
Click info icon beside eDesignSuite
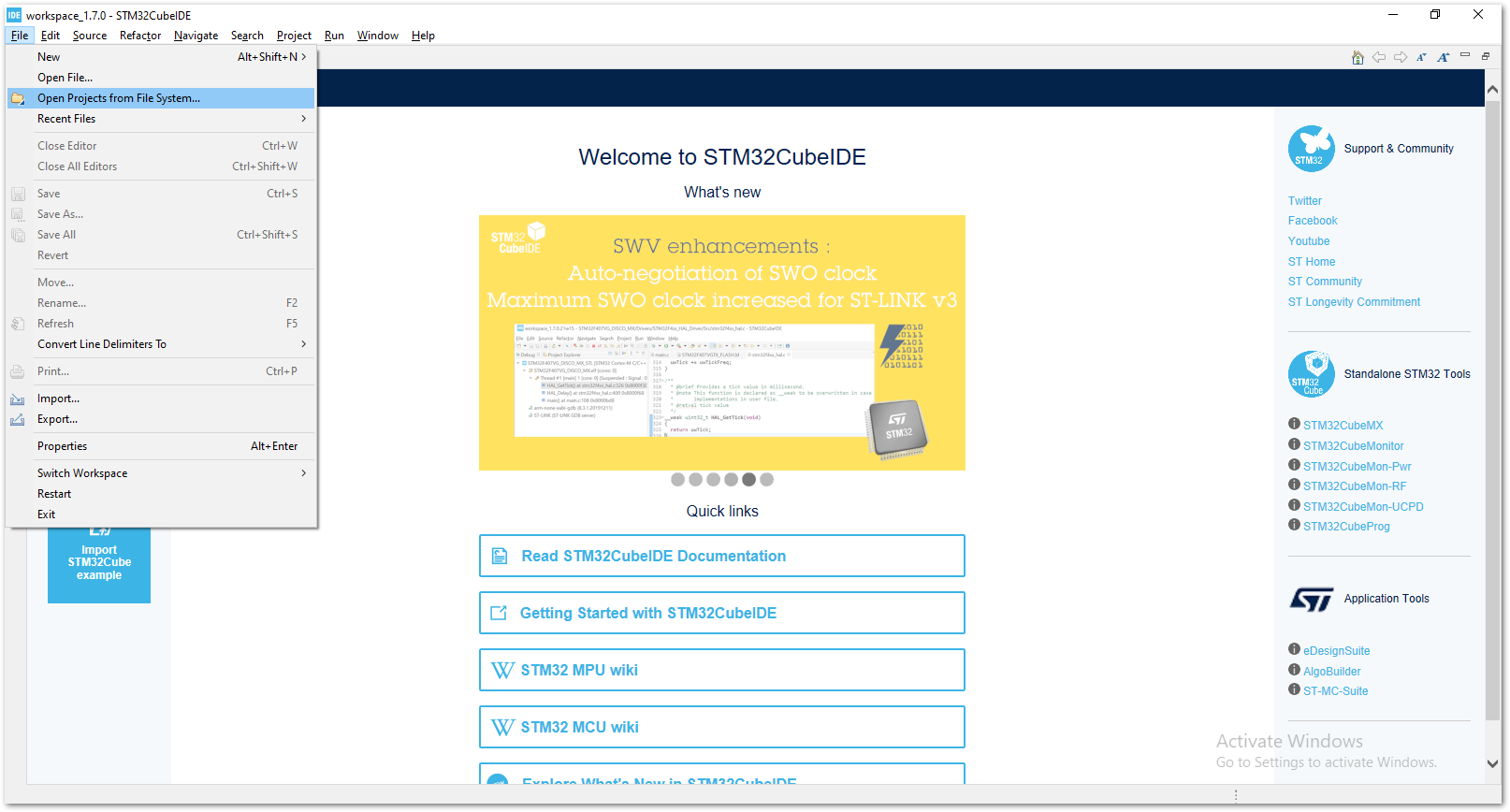(x=1294, y=649)
